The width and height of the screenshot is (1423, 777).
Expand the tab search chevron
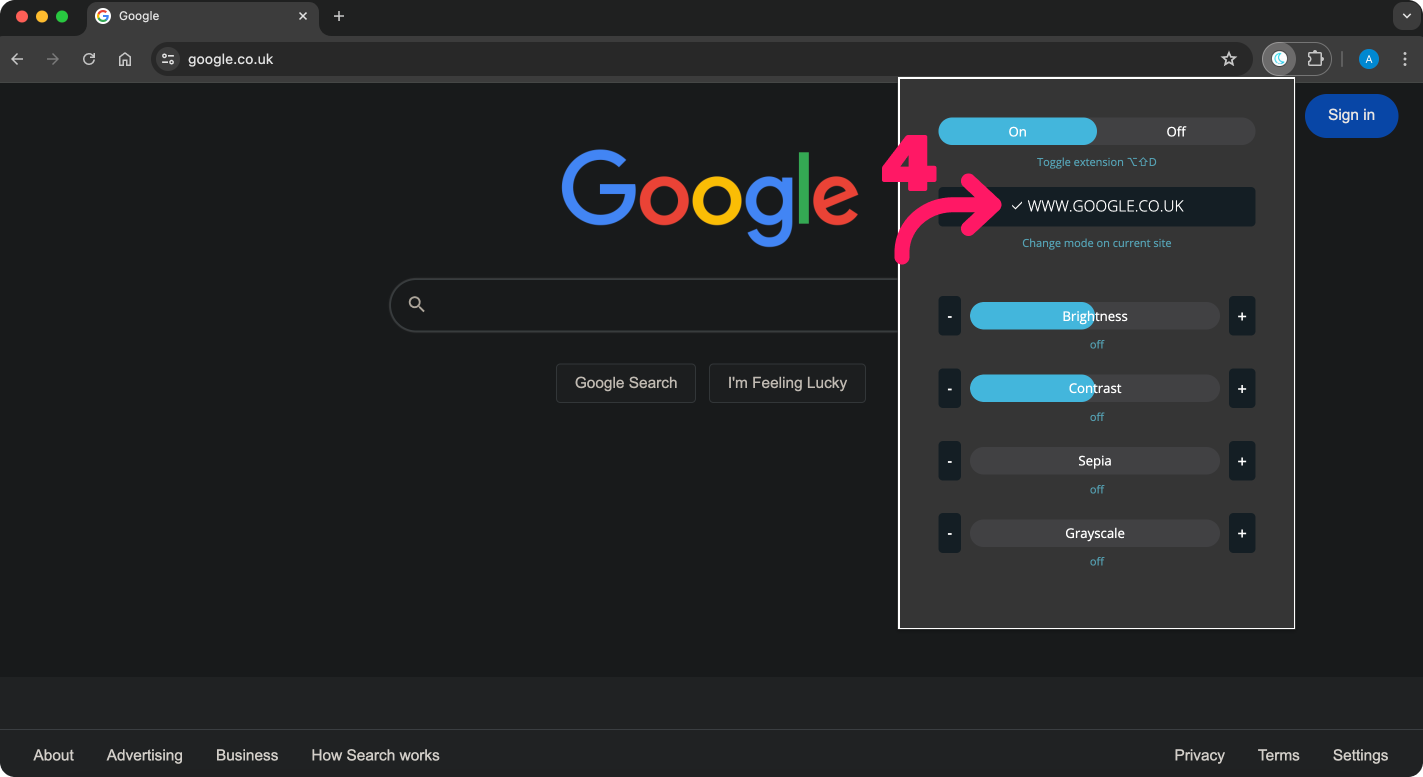click(x=1406, y=16)
